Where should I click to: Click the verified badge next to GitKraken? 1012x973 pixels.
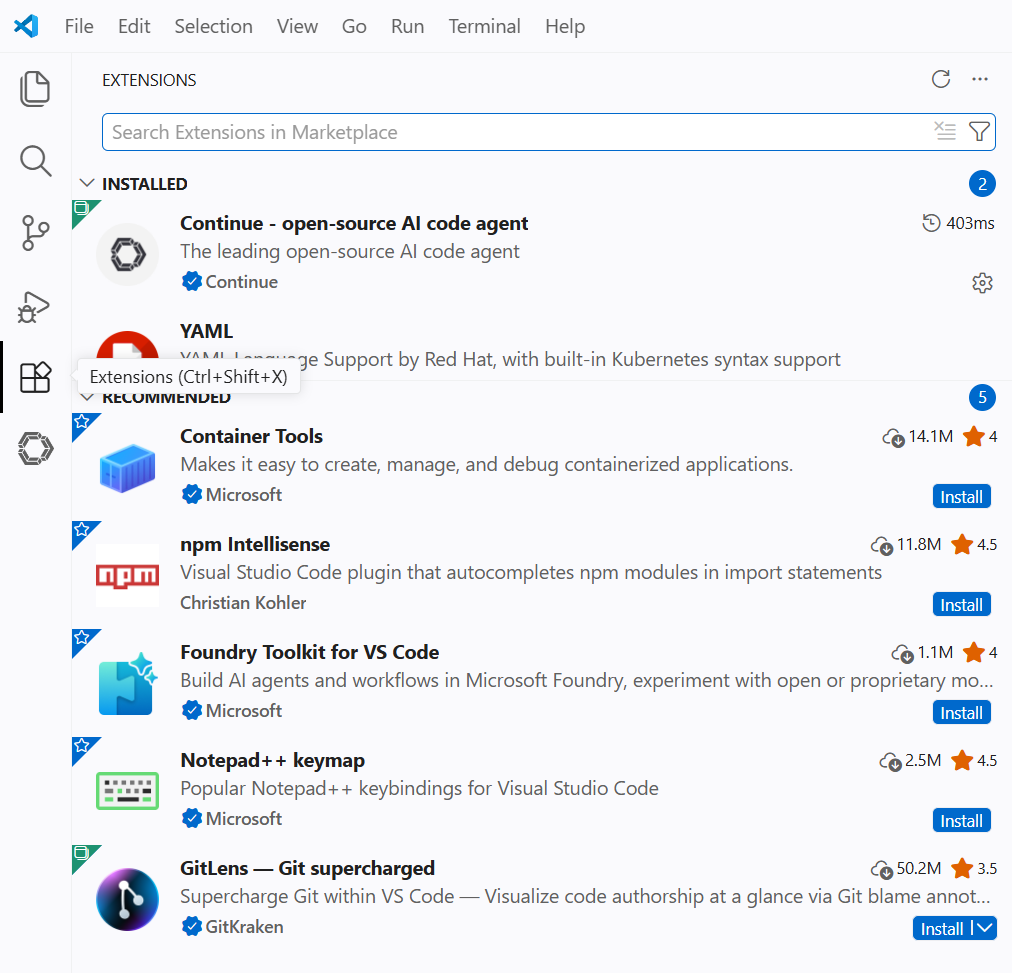pyautogui.click(x=192, y=927)
